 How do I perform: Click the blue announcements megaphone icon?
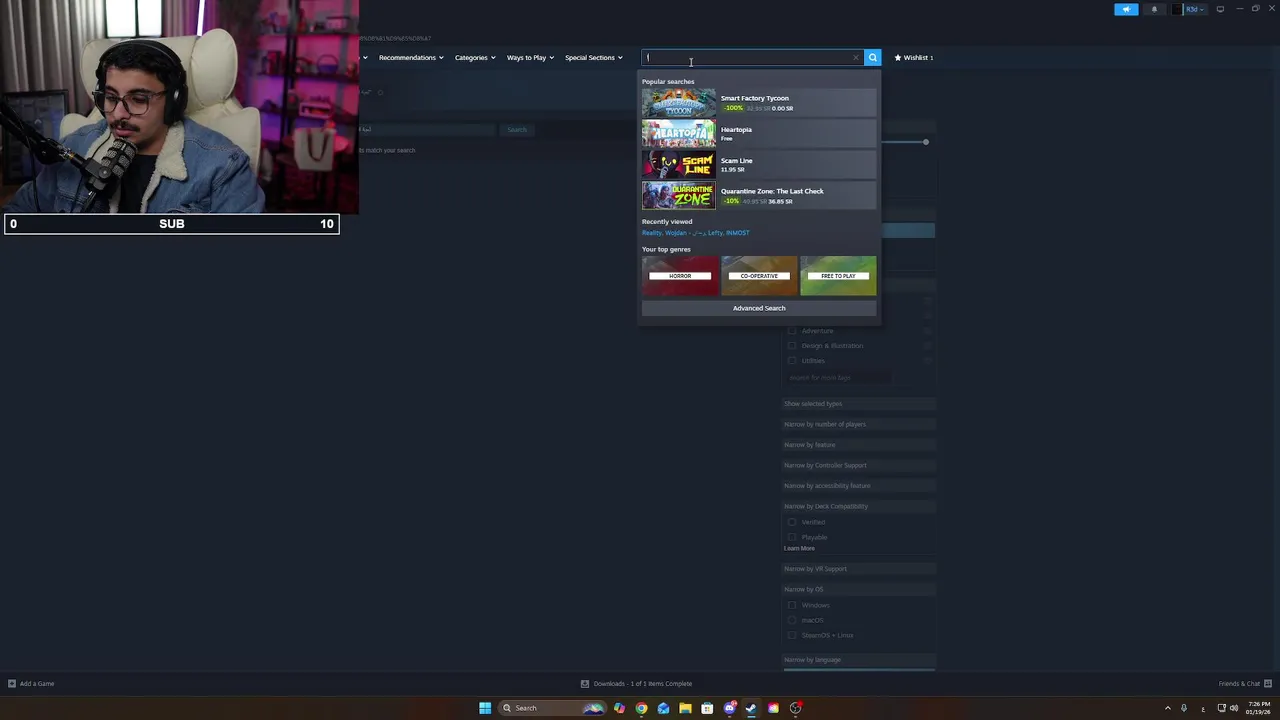[x=1126, y=9]
